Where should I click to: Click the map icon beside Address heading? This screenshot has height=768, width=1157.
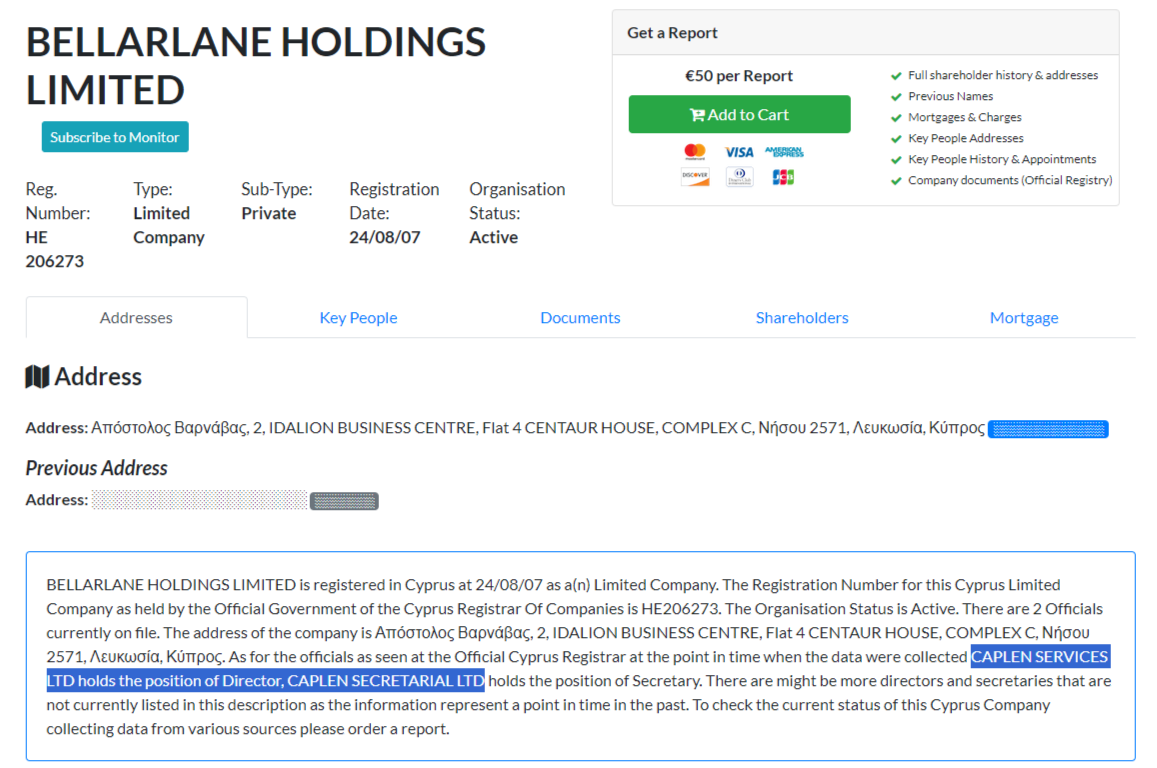tap(37, 377)
